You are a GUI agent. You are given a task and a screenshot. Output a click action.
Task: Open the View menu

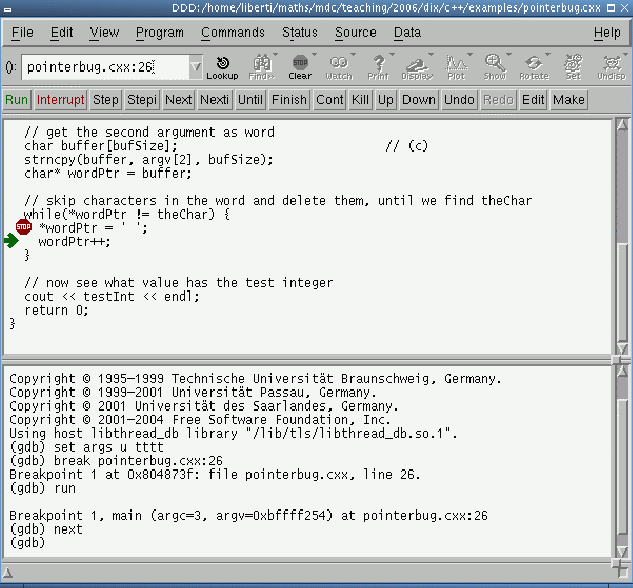(x=104, y=32)
